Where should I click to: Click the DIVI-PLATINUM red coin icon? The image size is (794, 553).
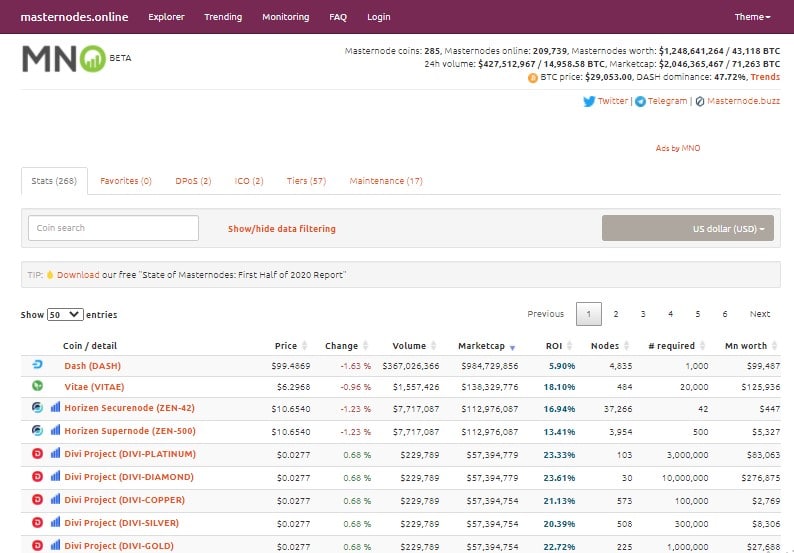37,453
